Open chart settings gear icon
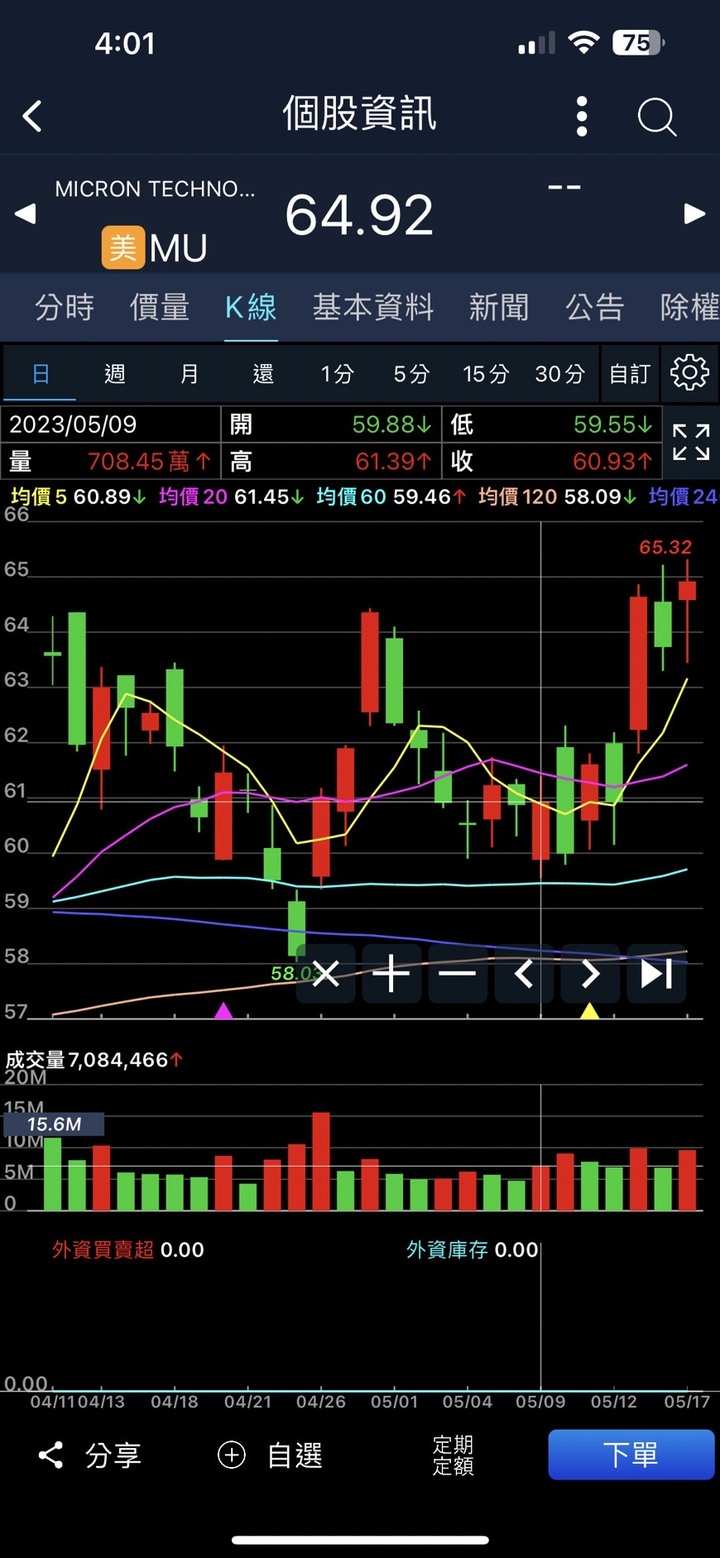Viewport: 720px width, 1558px height. pyautogui.click(x=689, y=373)
